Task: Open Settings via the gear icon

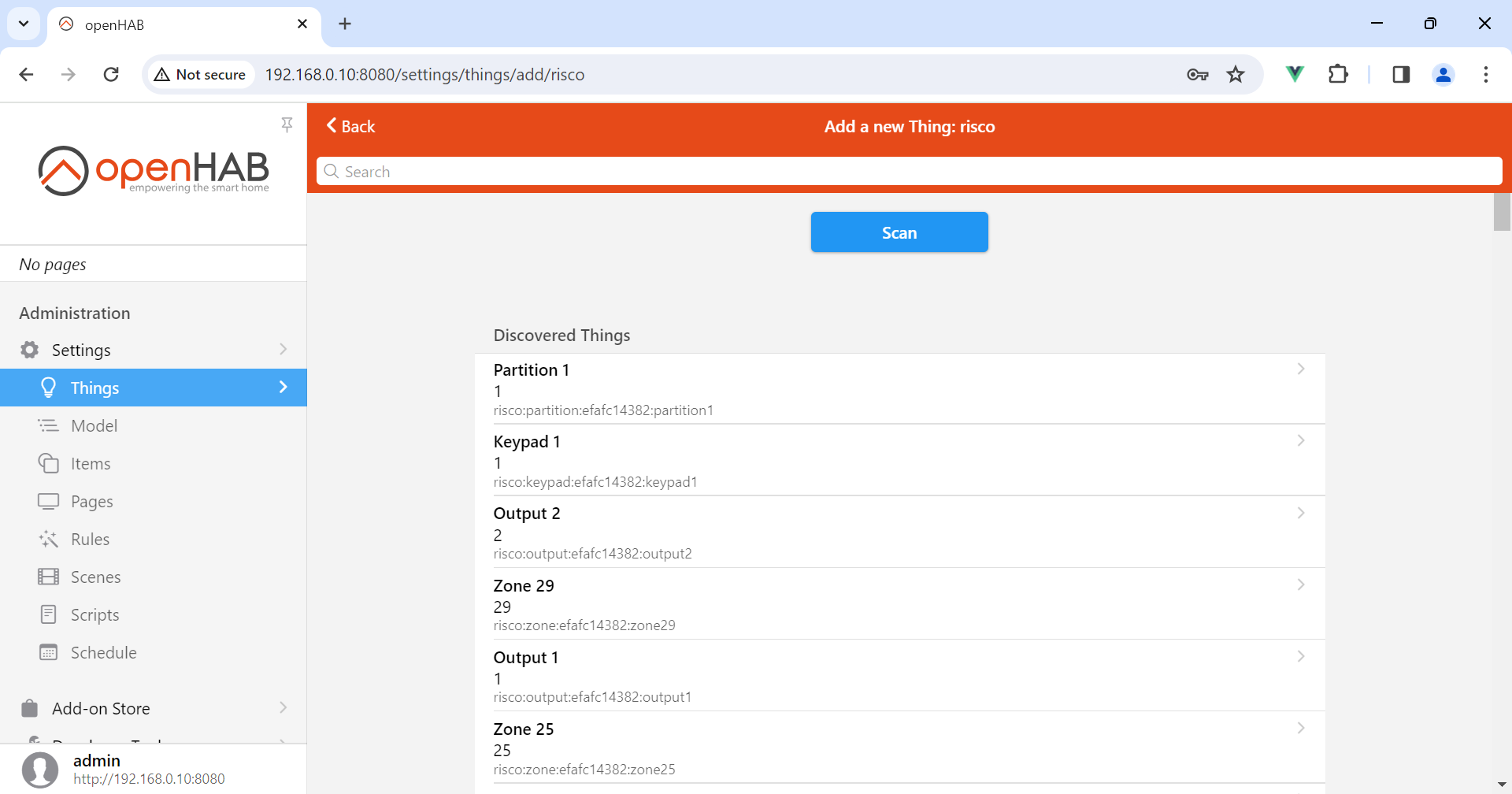Action: 30,350
